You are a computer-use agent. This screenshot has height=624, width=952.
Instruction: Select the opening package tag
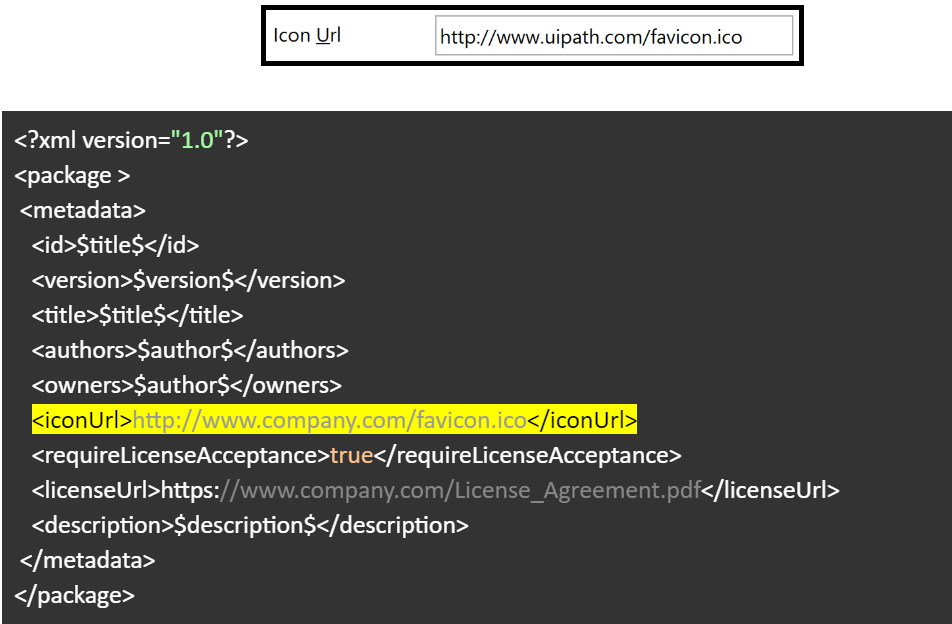(x=70, y=175)
